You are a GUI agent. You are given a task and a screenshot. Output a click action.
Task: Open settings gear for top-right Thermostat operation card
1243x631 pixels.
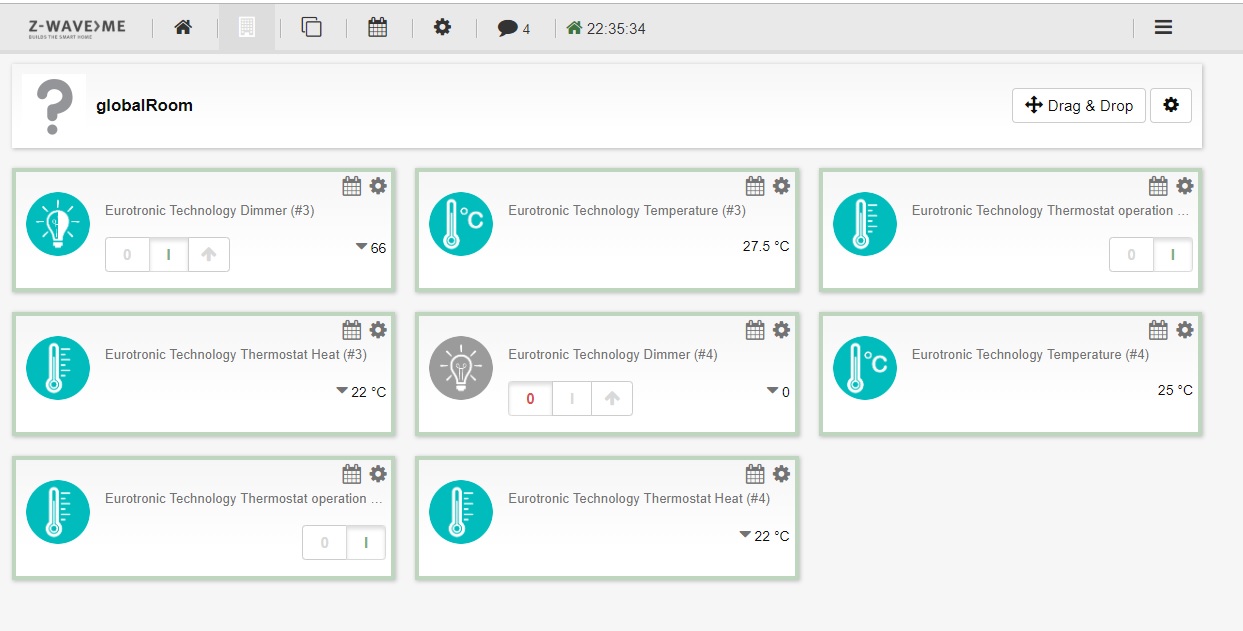click(x=1185, y=186)
